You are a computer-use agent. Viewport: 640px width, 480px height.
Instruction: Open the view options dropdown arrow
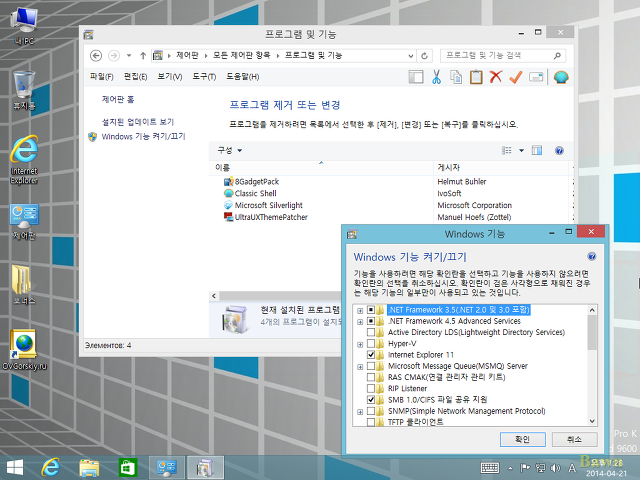[521, 151]
